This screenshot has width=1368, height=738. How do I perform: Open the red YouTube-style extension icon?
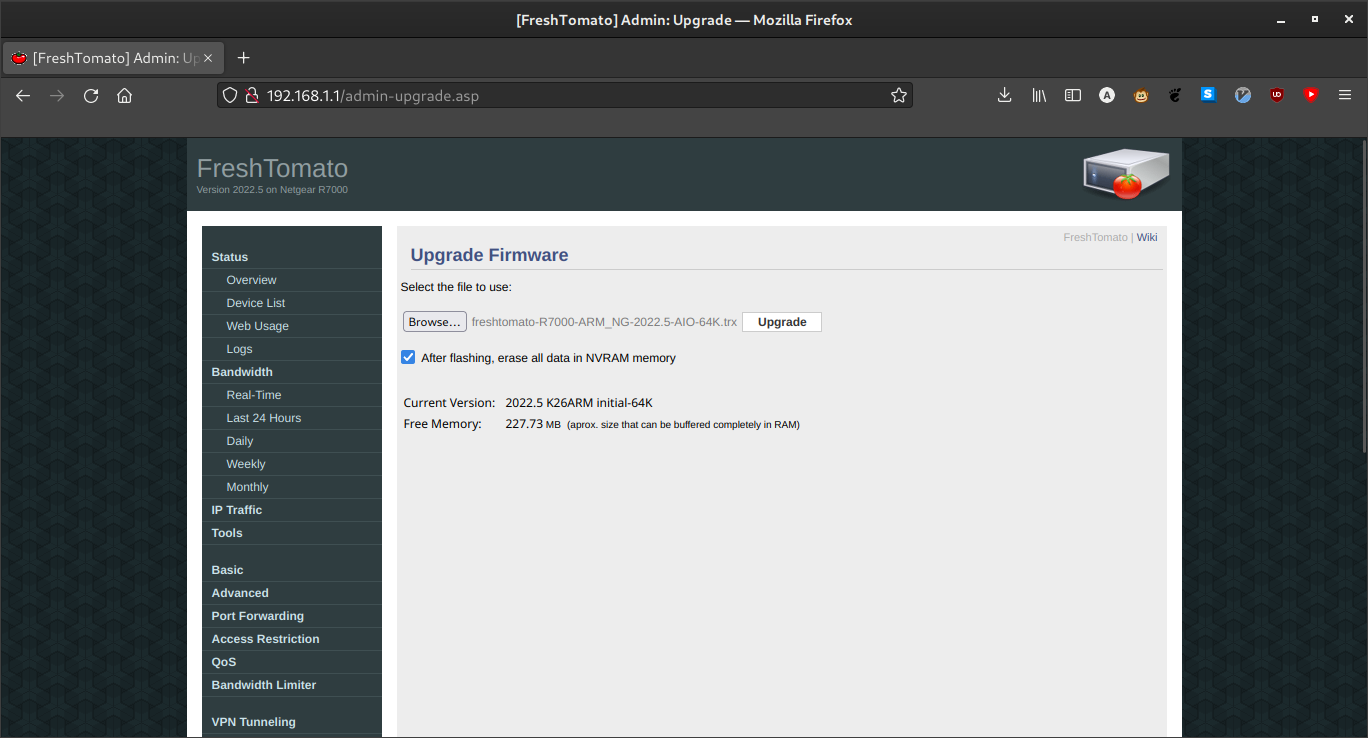click(x=1311, y=95)
